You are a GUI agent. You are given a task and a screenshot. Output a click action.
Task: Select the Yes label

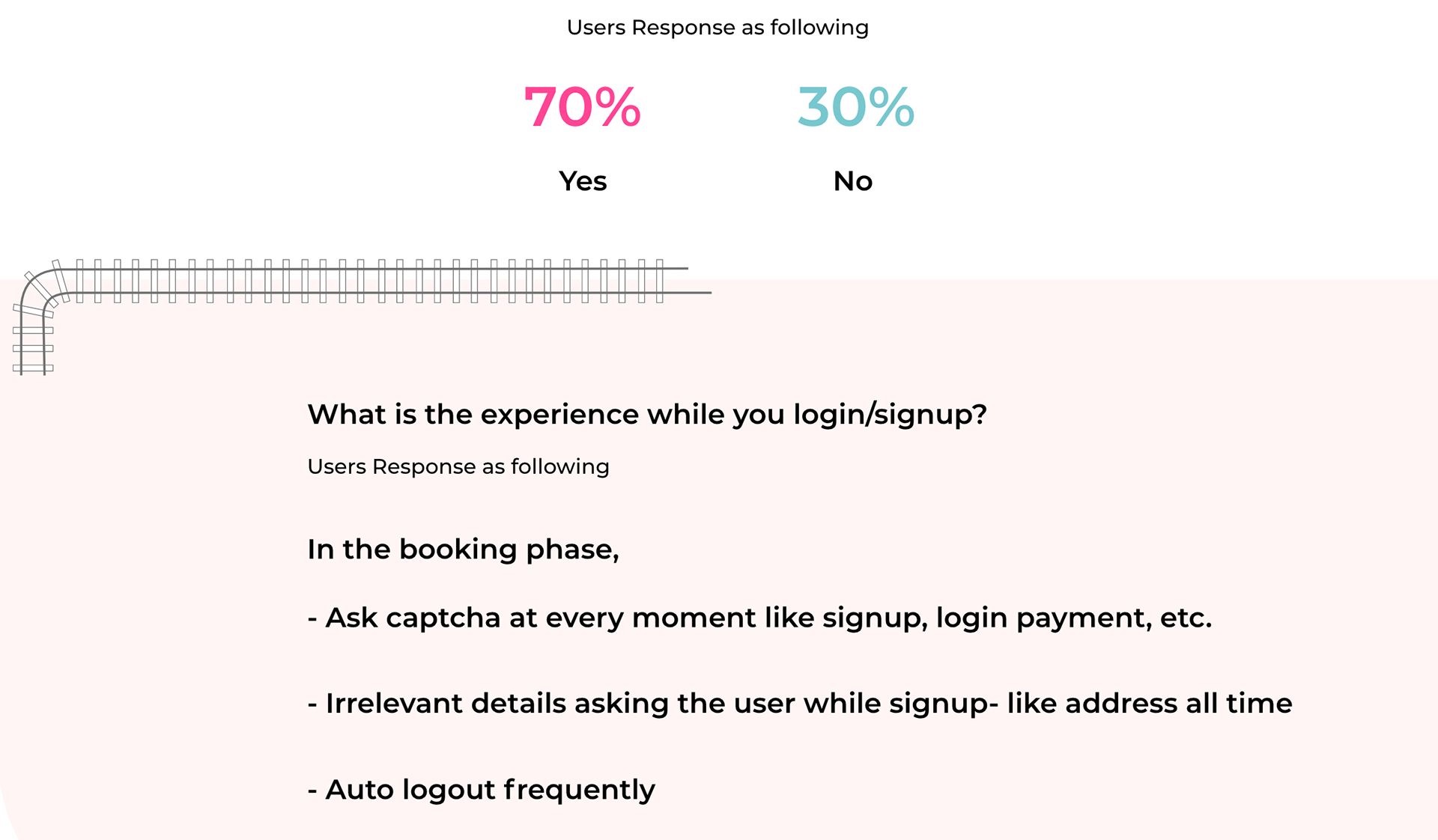click(x=583, y=180)
